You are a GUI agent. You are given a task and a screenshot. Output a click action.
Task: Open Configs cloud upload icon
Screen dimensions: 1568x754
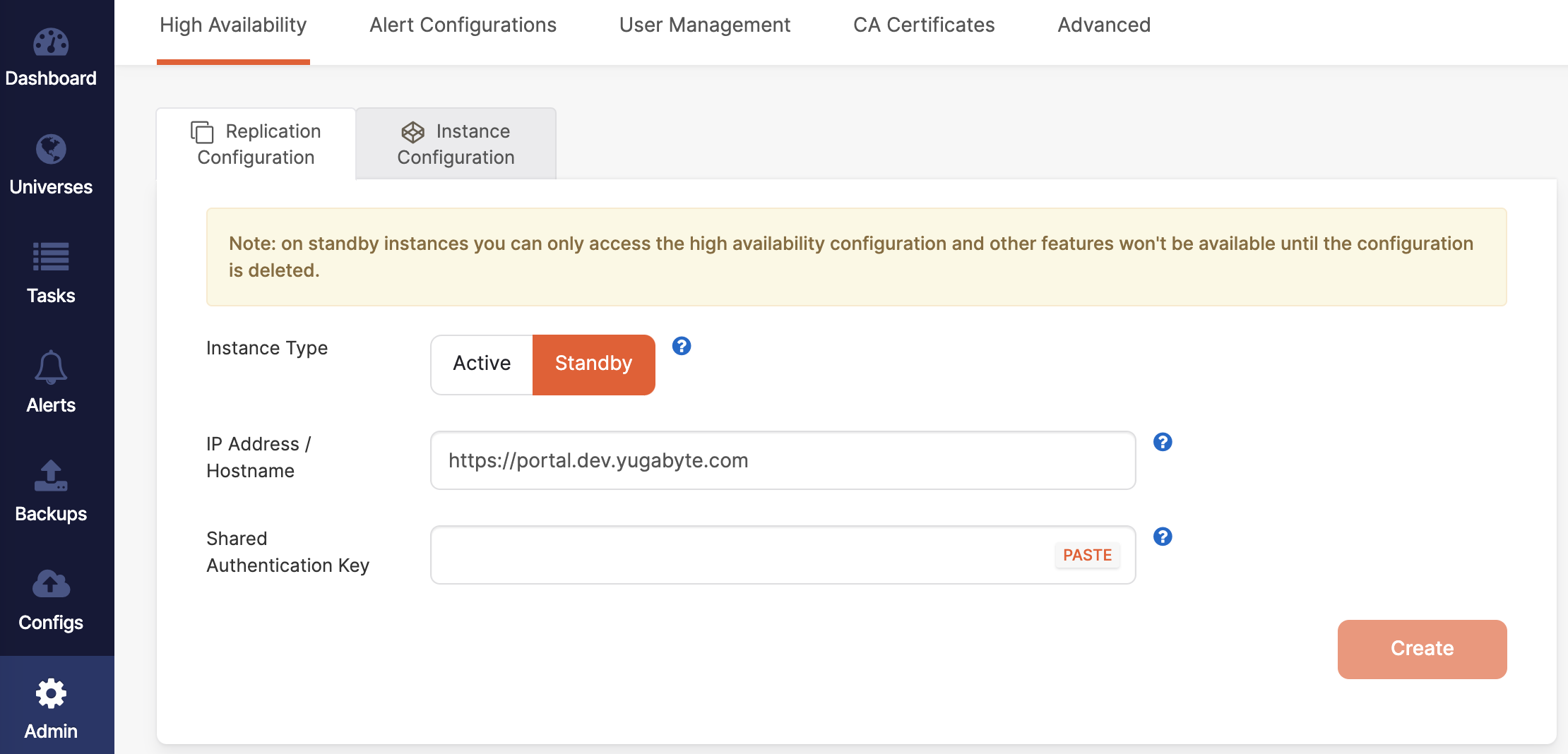coord(51,585)
